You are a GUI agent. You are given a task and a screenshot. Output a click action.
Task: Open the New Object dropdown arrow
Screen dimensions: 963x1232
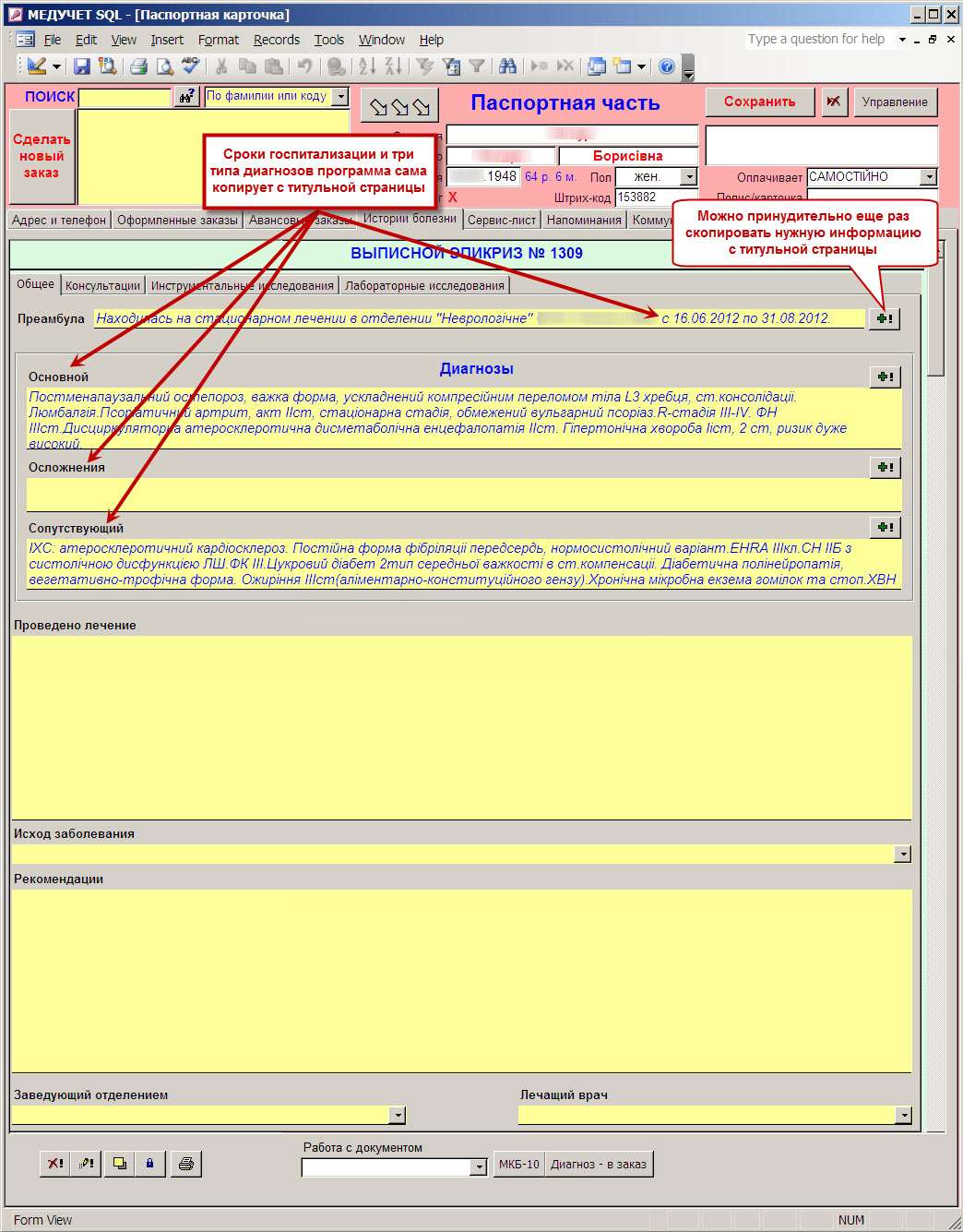[x=641, y=66]
